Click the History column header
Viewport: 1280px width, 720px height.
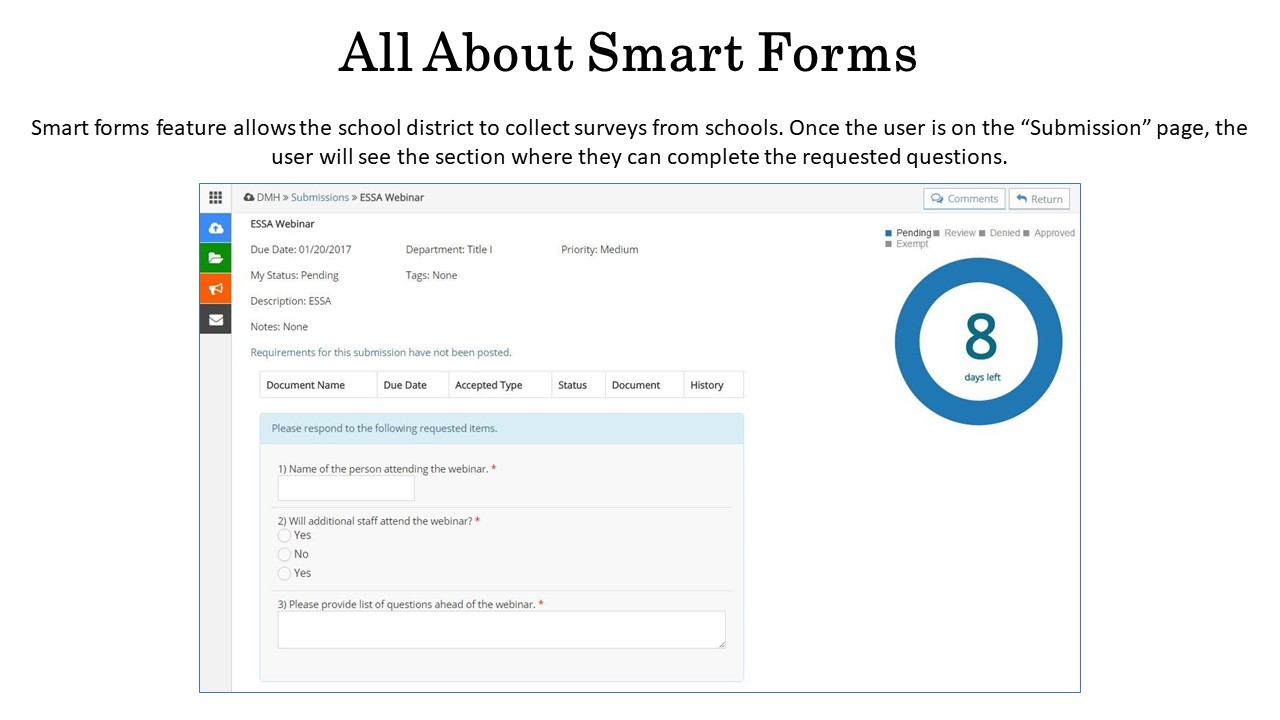pos(706,385)
